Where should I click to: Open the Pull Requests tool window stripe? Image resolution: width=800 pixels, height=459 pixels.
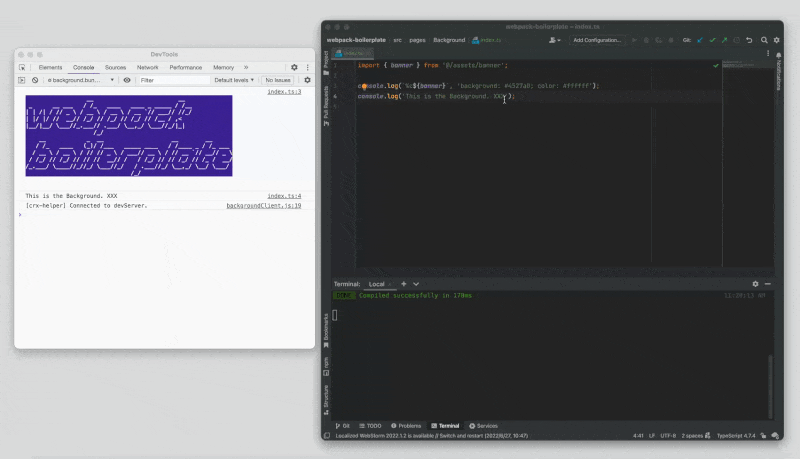326,106
